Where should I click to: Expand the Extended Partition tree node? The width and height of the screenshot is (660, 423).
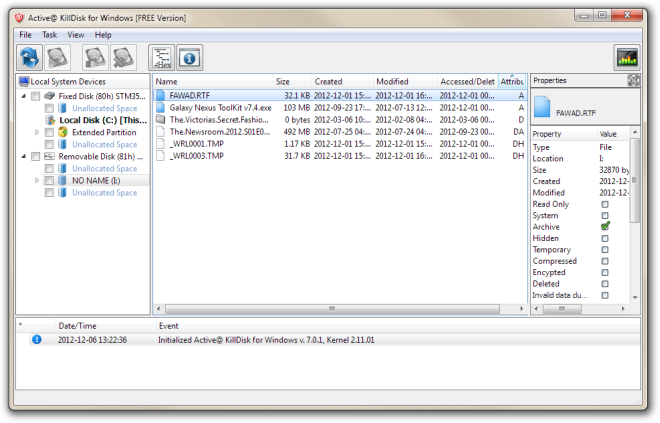pos(38,132)
